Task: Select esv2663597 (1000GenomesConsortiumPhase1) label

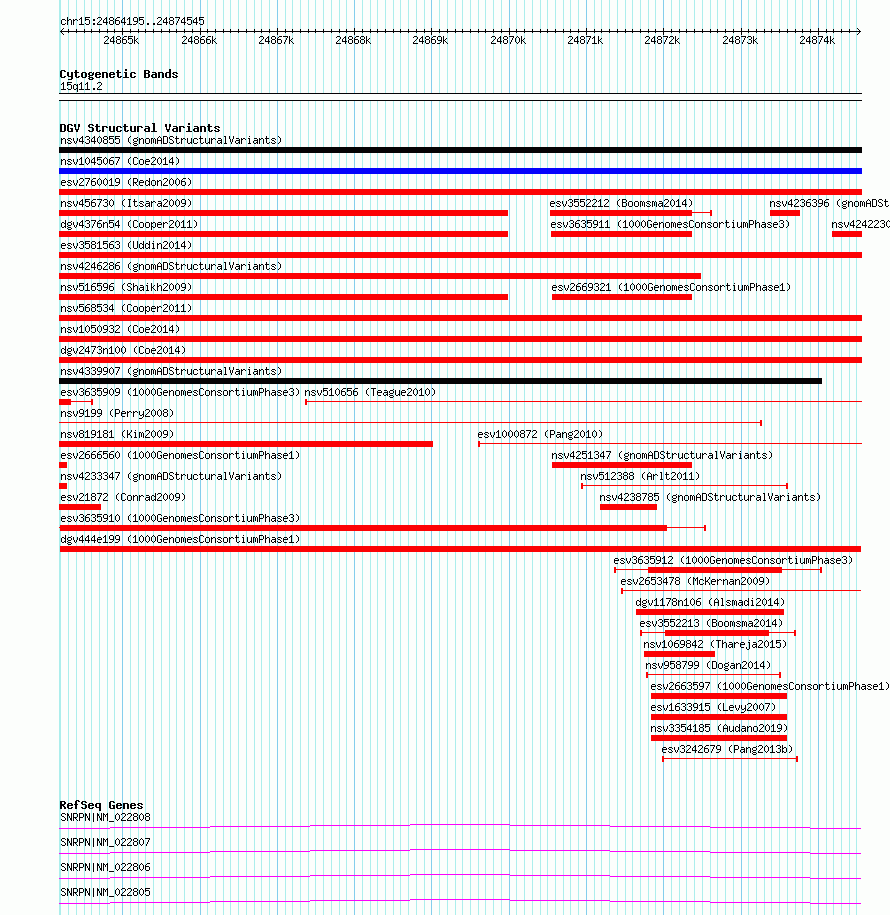Action: tap(770, 686)
